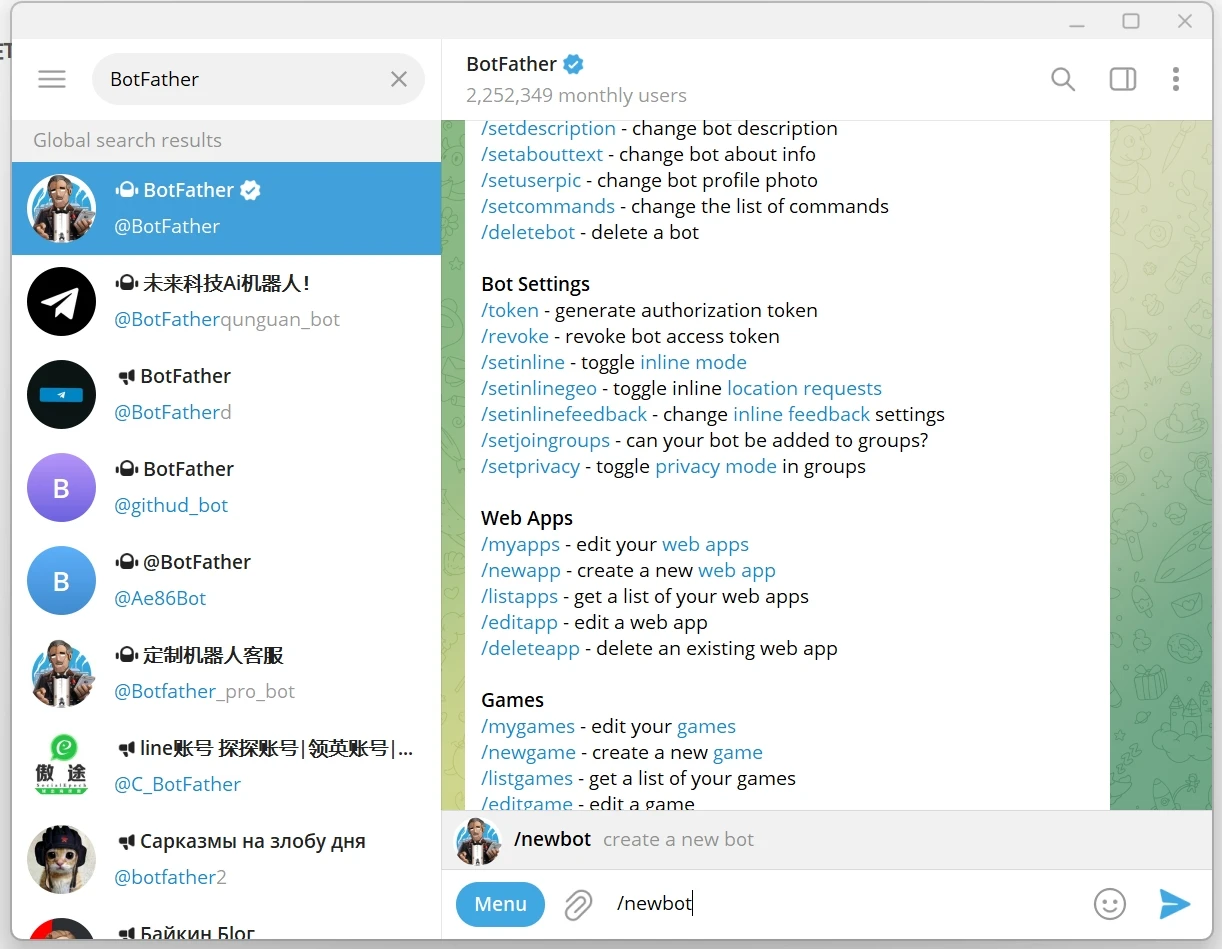The width and height of the screenshot is (1222, 949).
Task: Open the @C_BotFather channel result
Action: click(x=226, y=766)
